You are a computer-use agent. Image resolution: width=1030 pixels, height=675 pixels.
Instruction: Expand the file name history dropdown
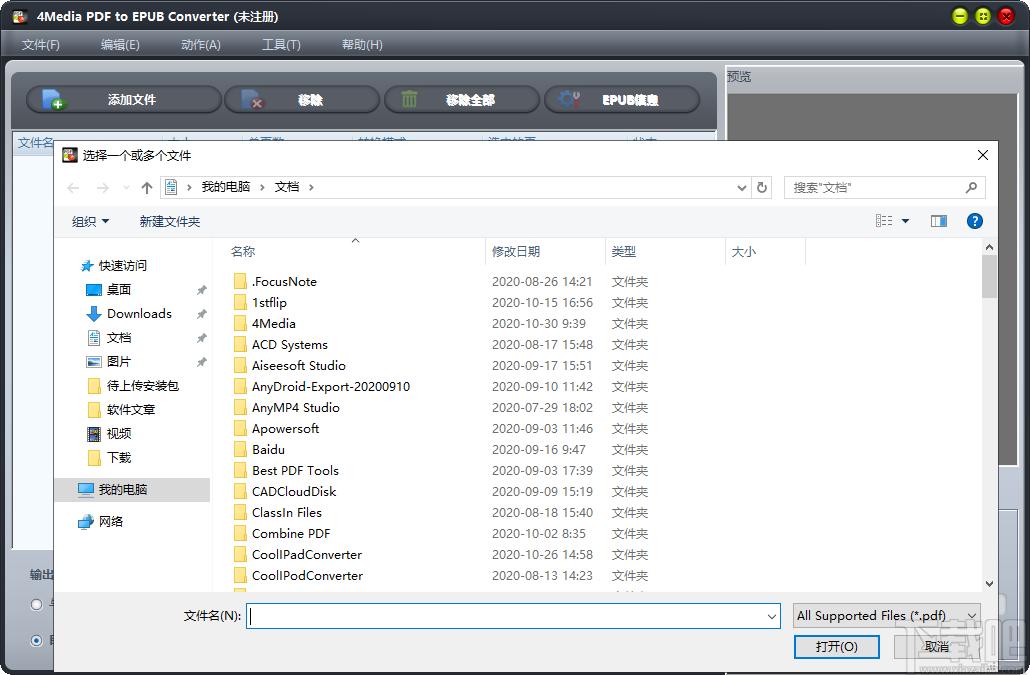click(772, 616)
